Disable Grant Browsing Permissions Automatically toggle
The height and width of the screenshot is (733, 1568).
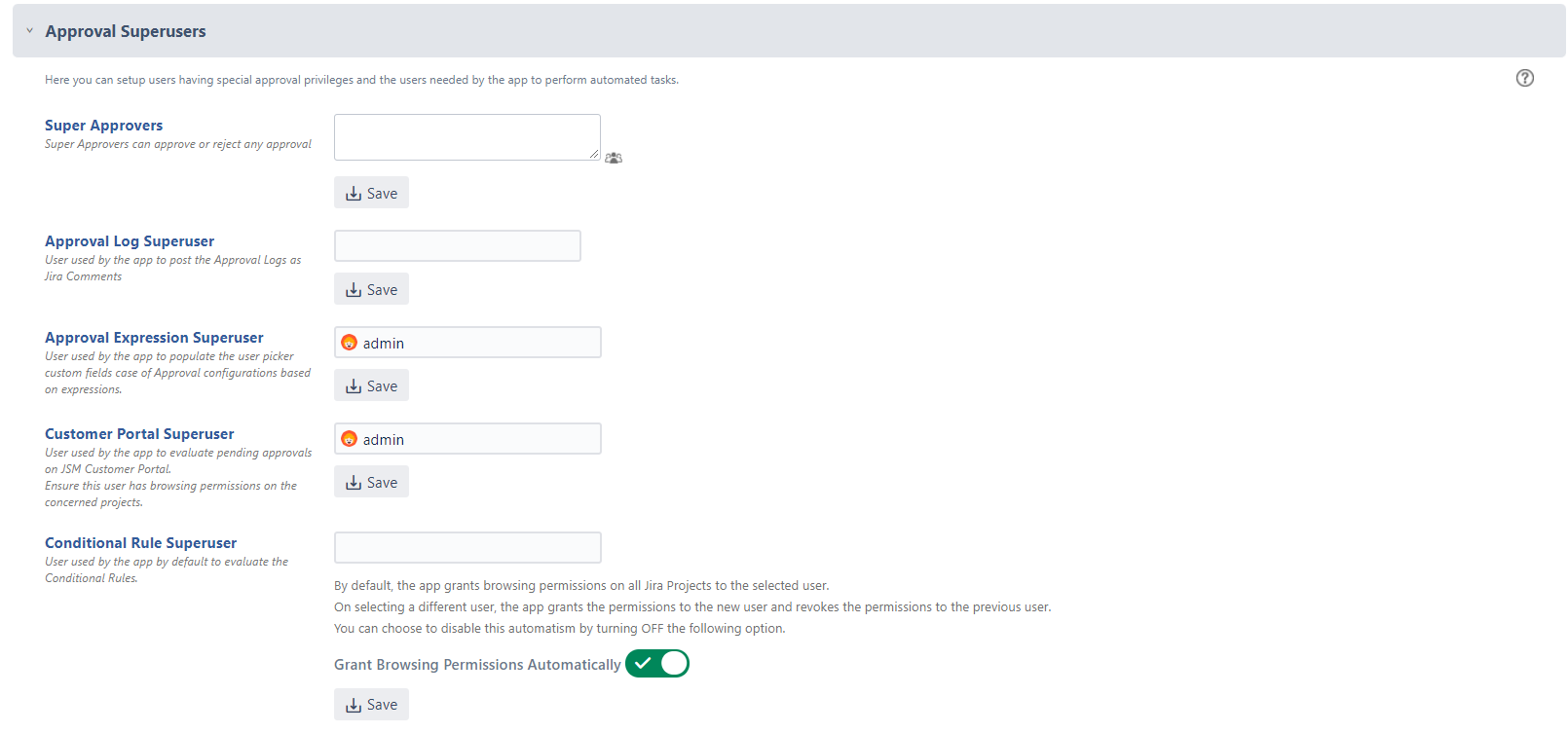[x=657, y=664]
